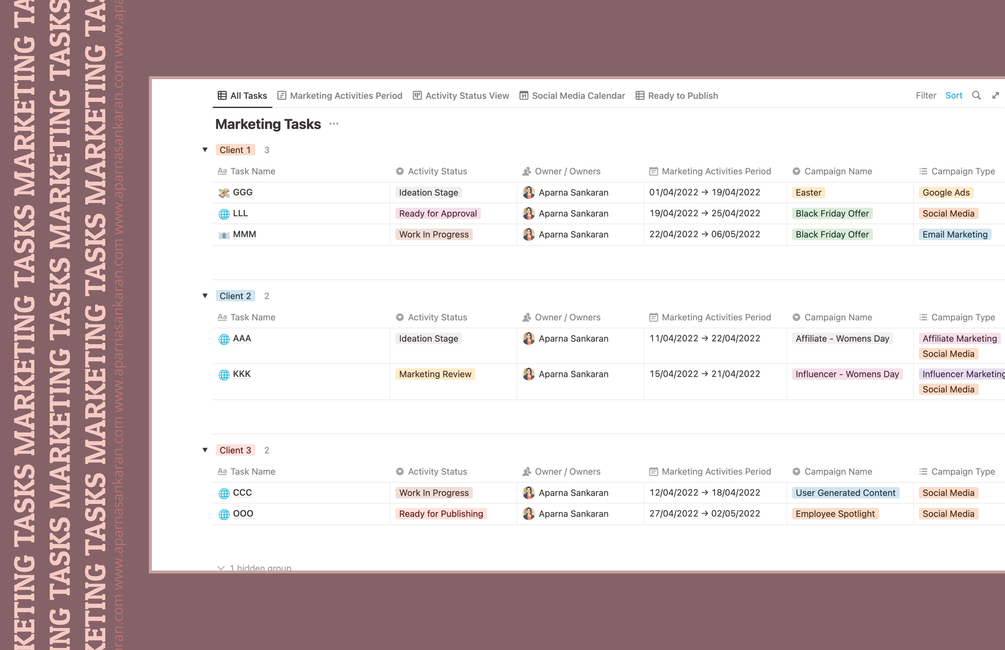
Task: Click the MMM task's page icon
Action: tap(224, 235)
